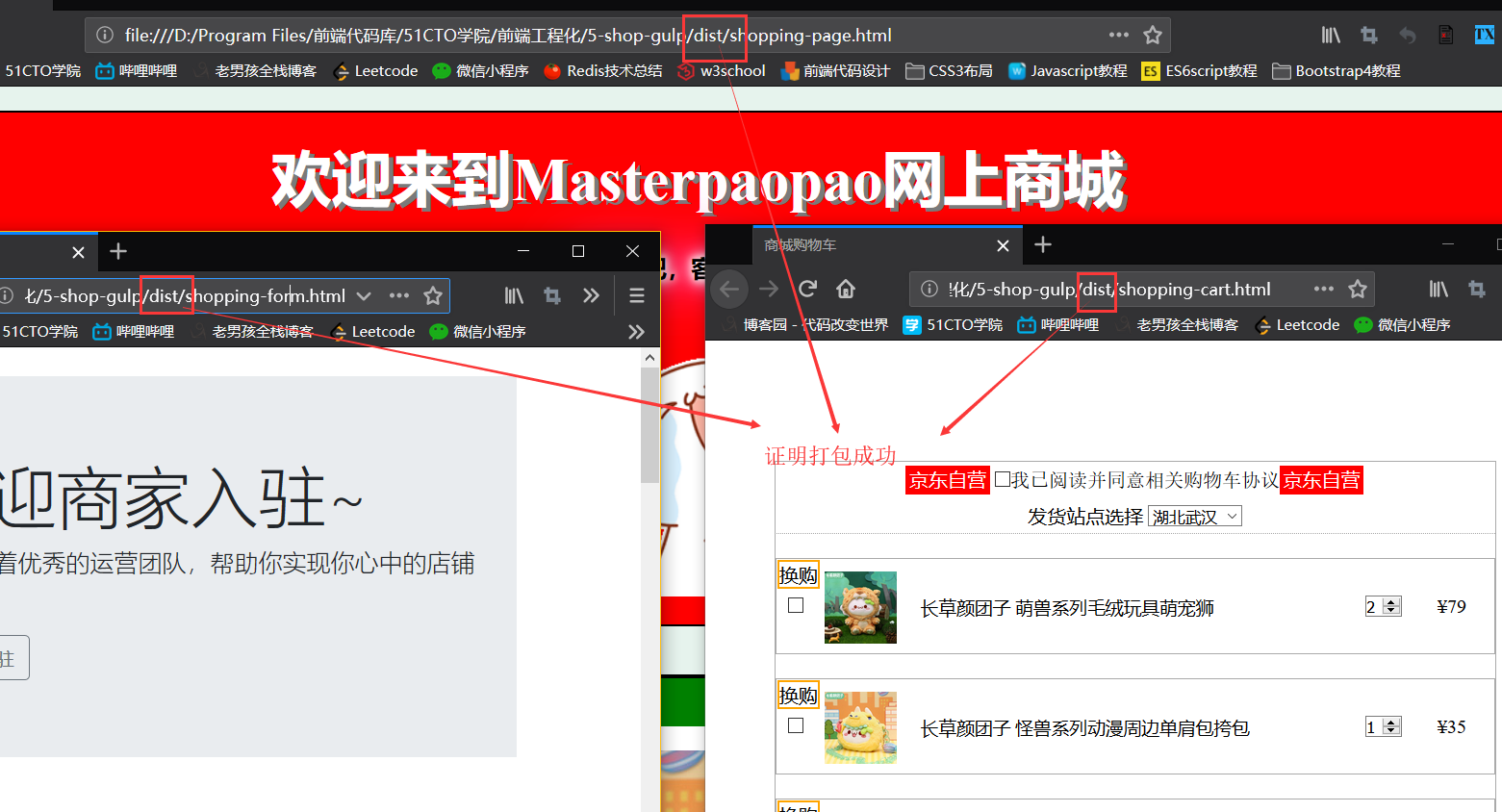The height and width of the screenshot is (812, 1502).
Task: Open the 前端代码设计 bookmark
Action: tap(835, 71)
